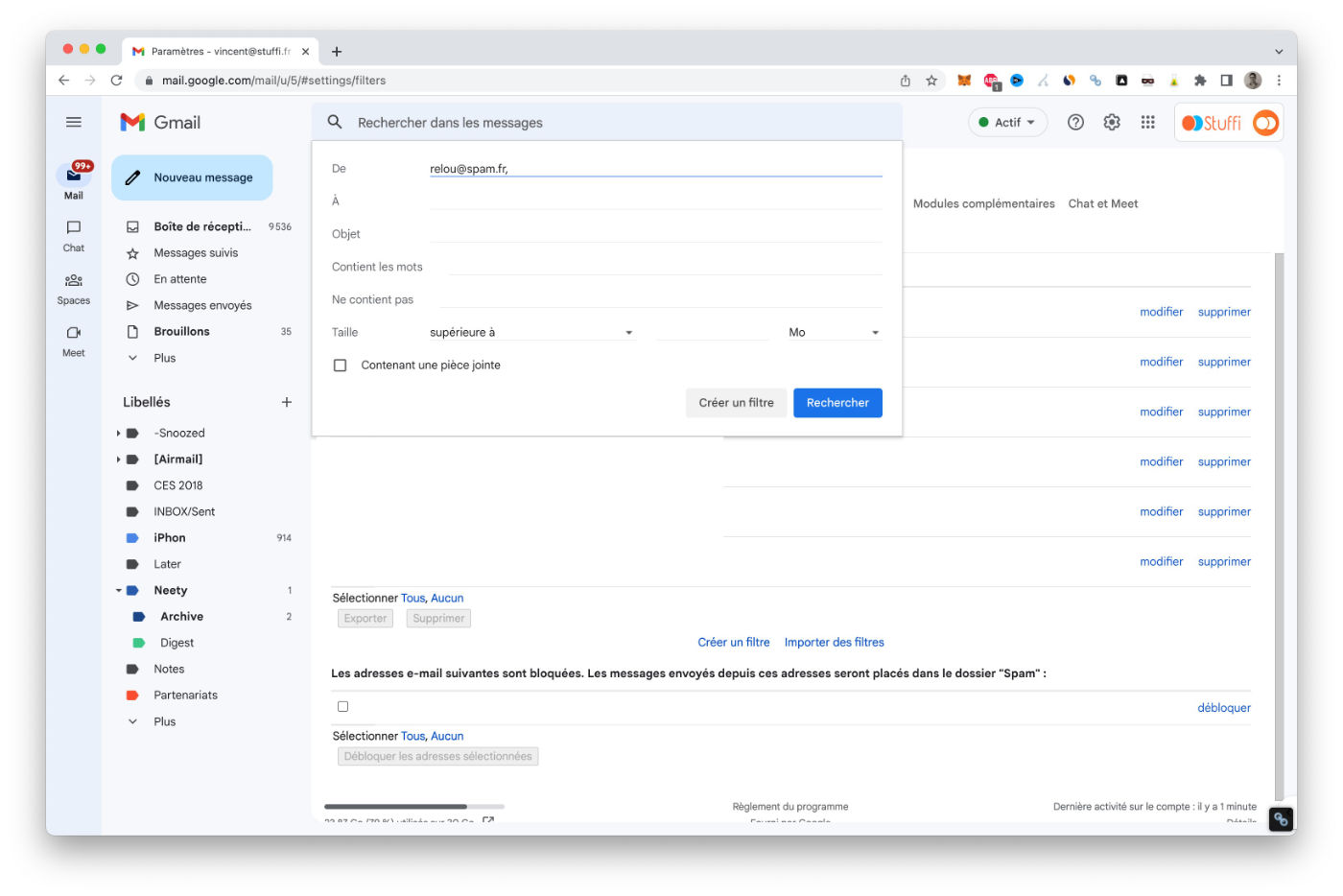
Task: Add a new label with the plus icon
Action: tap(286, 402)
